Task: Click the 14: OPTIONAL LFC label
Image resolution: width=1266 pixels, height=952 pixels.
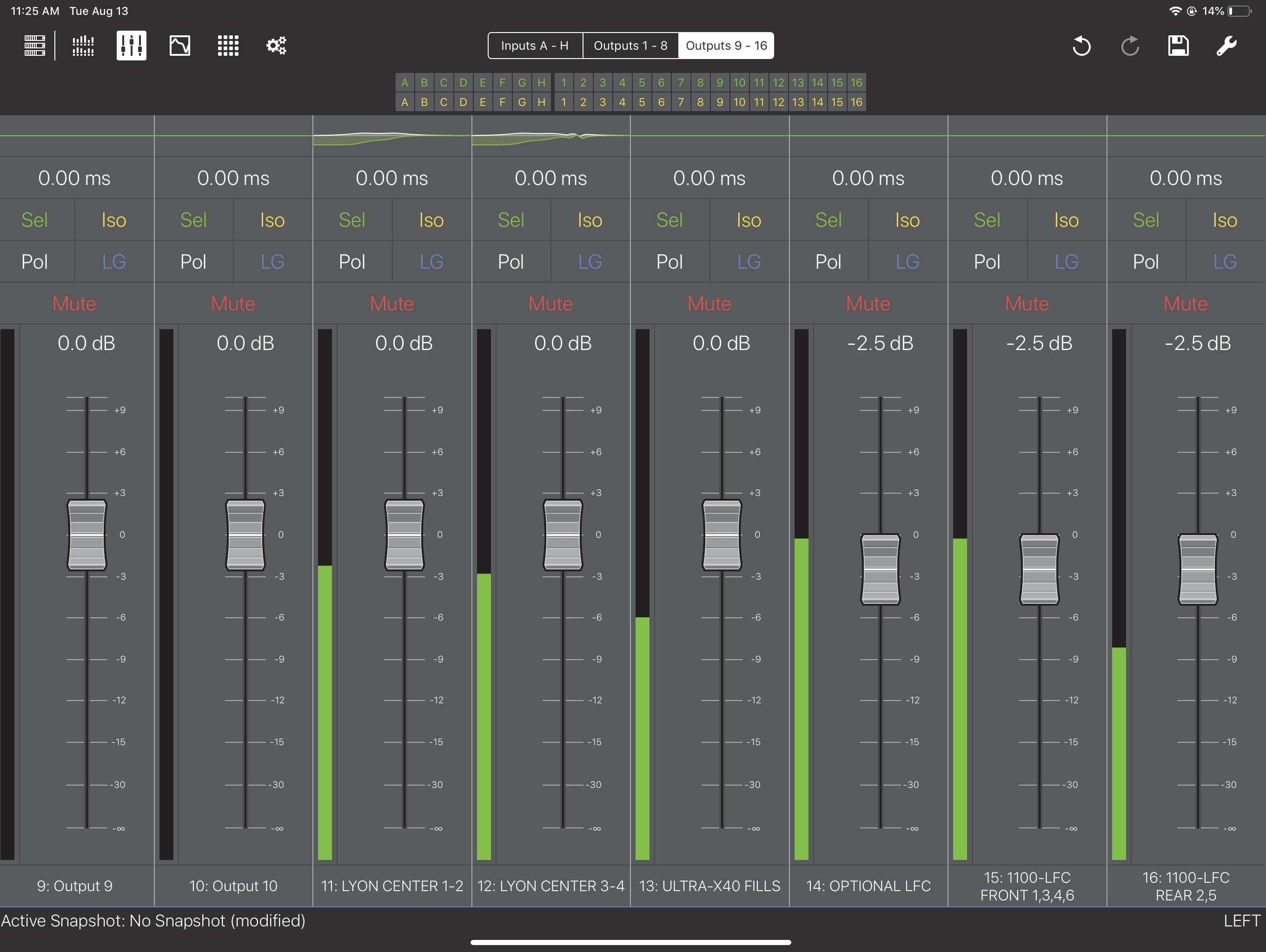Action: point(868,886)
